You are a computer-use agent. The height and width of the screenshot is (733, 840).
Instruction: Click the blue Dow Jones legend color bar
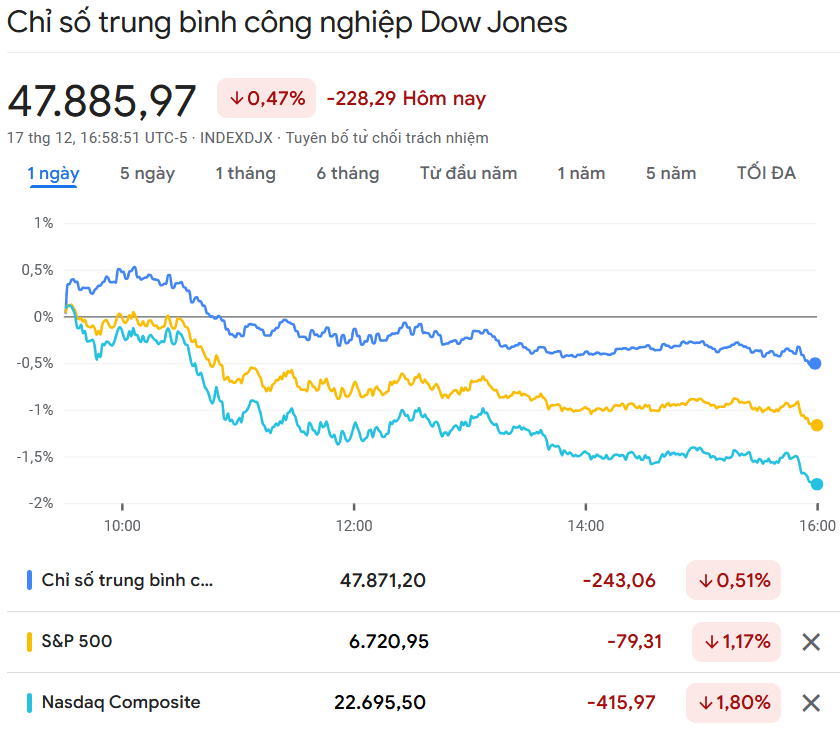click(30, 580)
